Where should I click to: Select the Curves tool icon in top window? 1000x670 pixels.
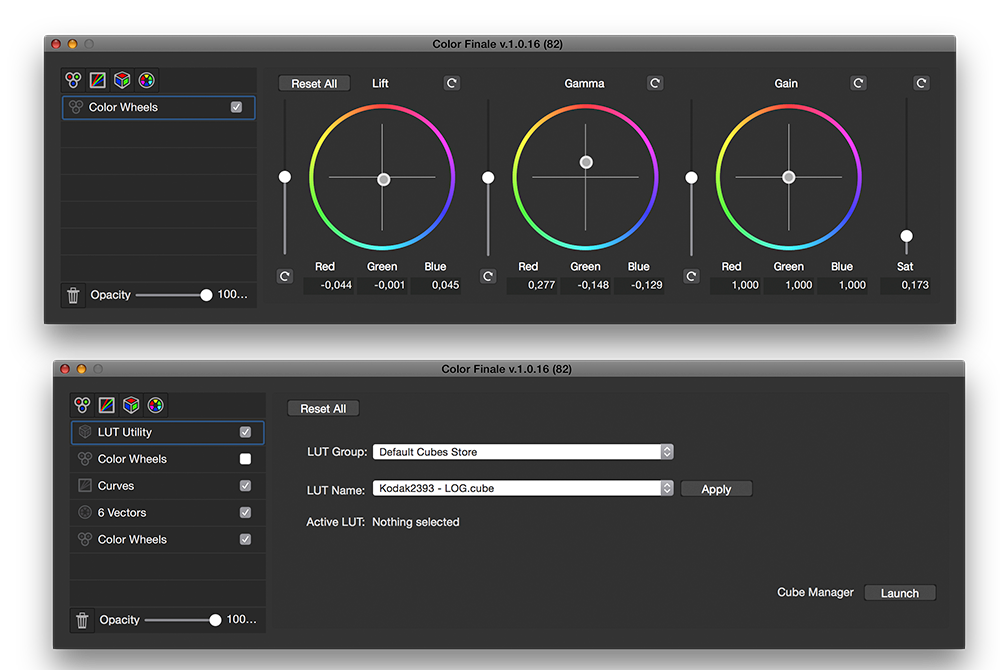point(97,80)
